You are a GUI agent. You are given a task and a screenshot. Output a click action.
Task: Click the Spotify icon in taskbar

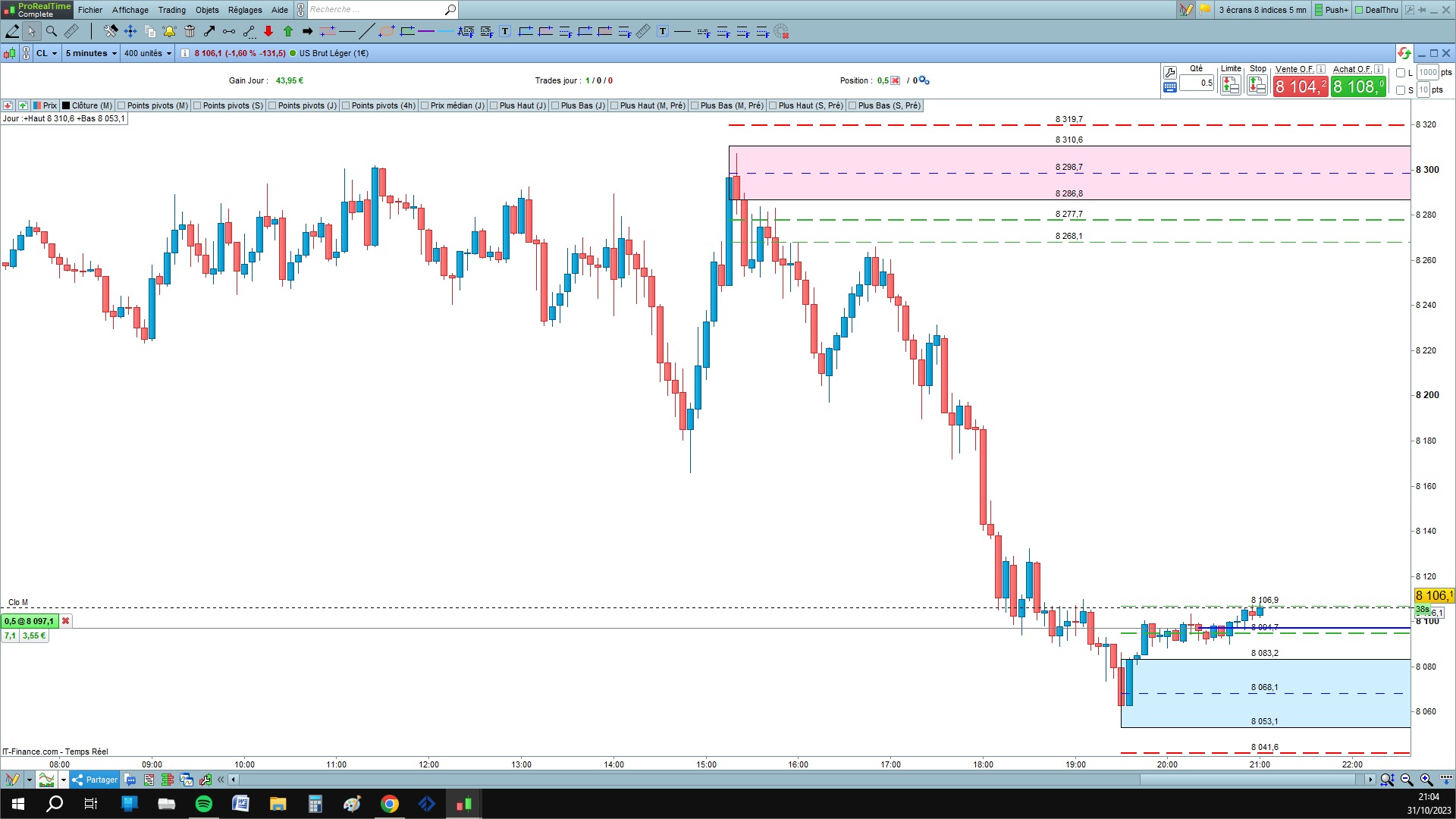204,804
